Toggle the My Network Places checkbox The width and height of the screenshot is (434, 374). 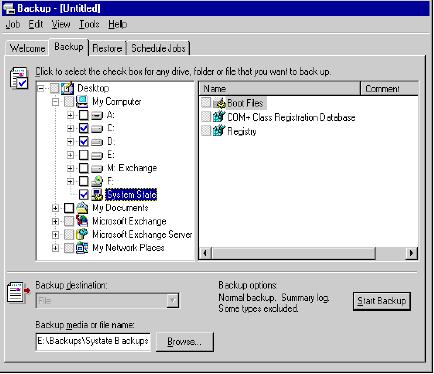click(69, 248)
